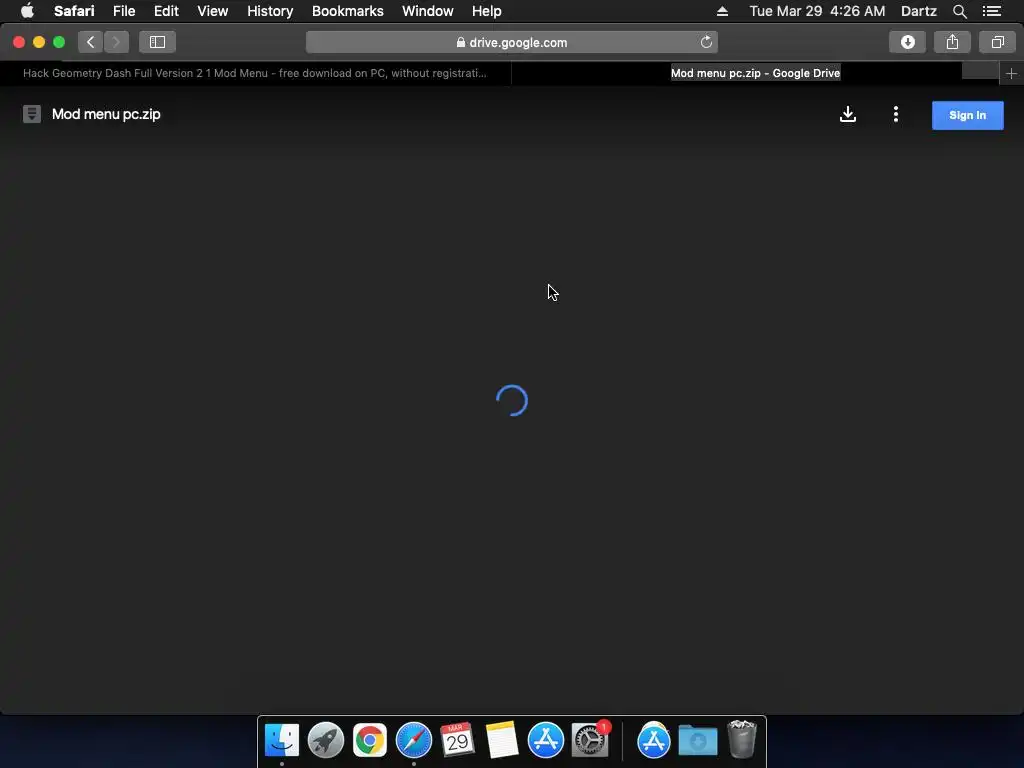Show all tabs overview

coord(997,42)
